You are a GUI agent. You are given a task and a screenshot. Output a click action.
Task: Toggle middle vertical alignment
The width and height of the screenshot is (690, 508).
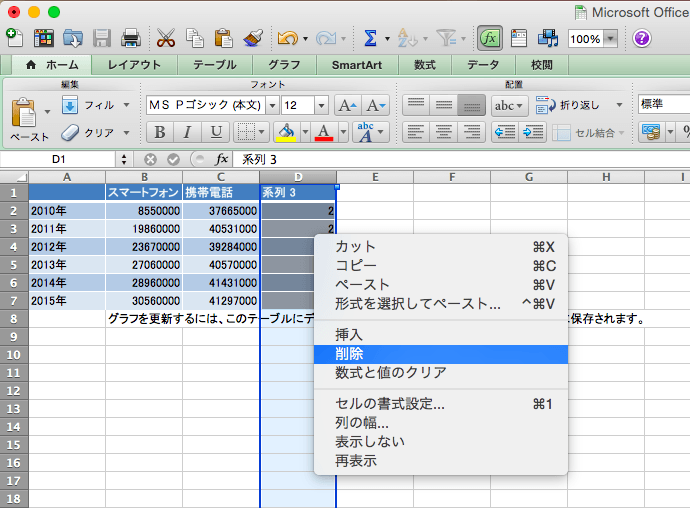coord(444,105)
